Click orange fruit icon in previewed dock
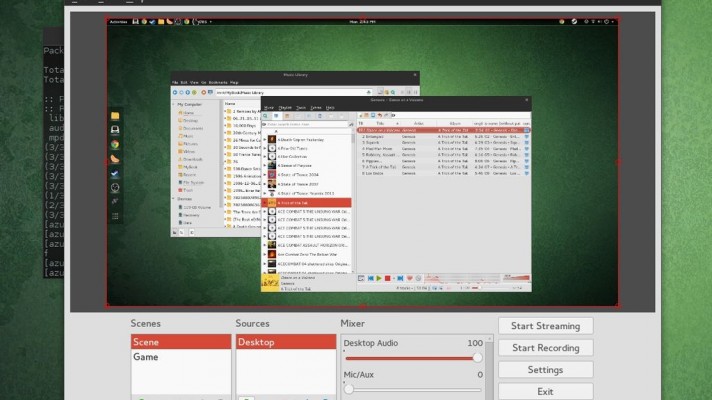712x400 pixels. click(x=115, y=159)
